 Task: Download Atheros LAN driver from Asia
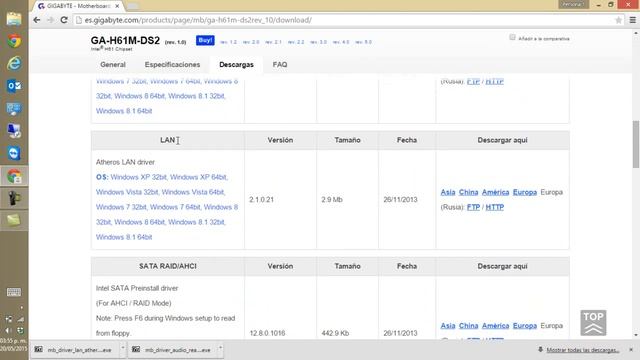click(448, 192)
